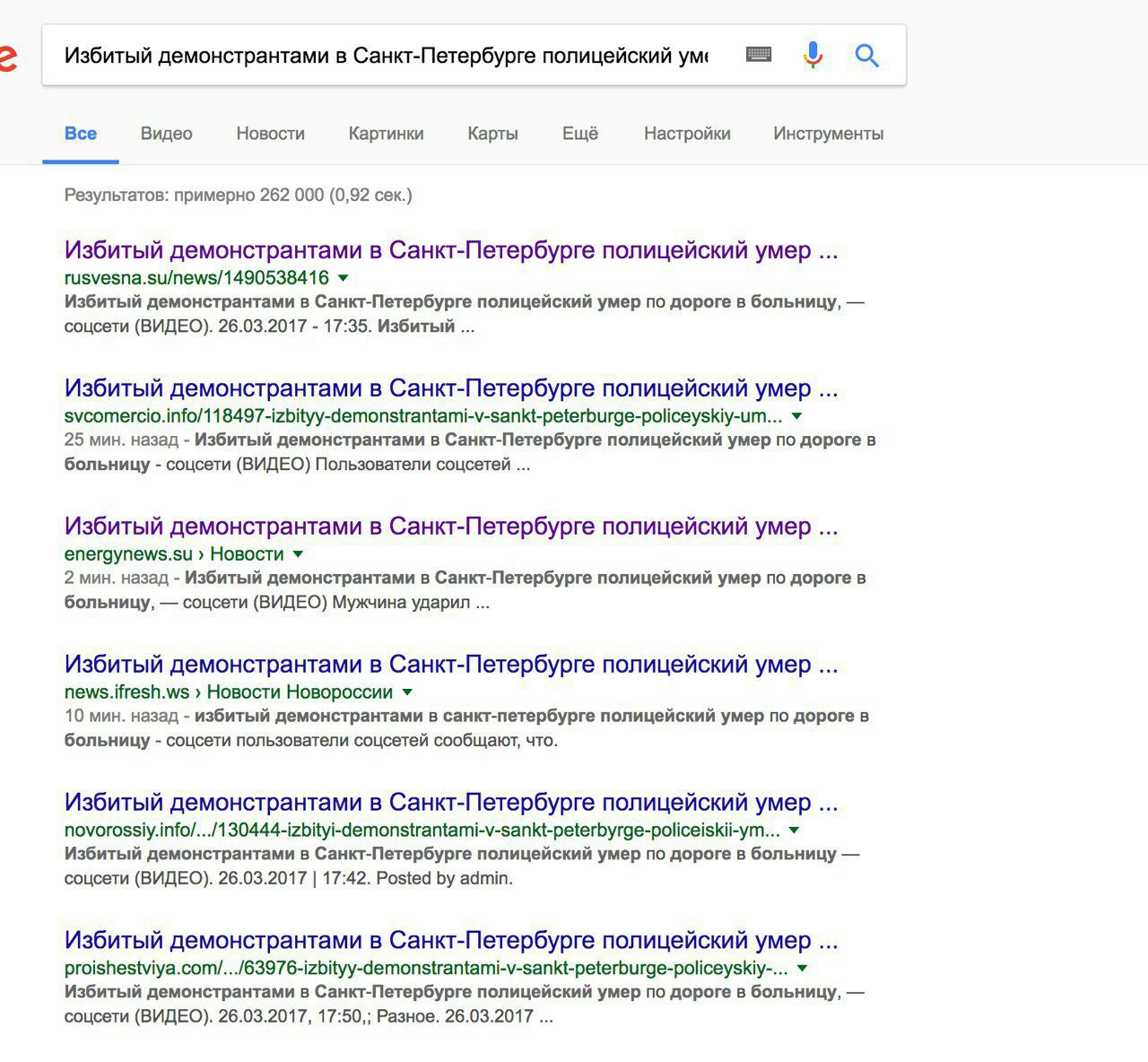
Task: Open Инструменты search tools
Action: [x=828, y=134]
